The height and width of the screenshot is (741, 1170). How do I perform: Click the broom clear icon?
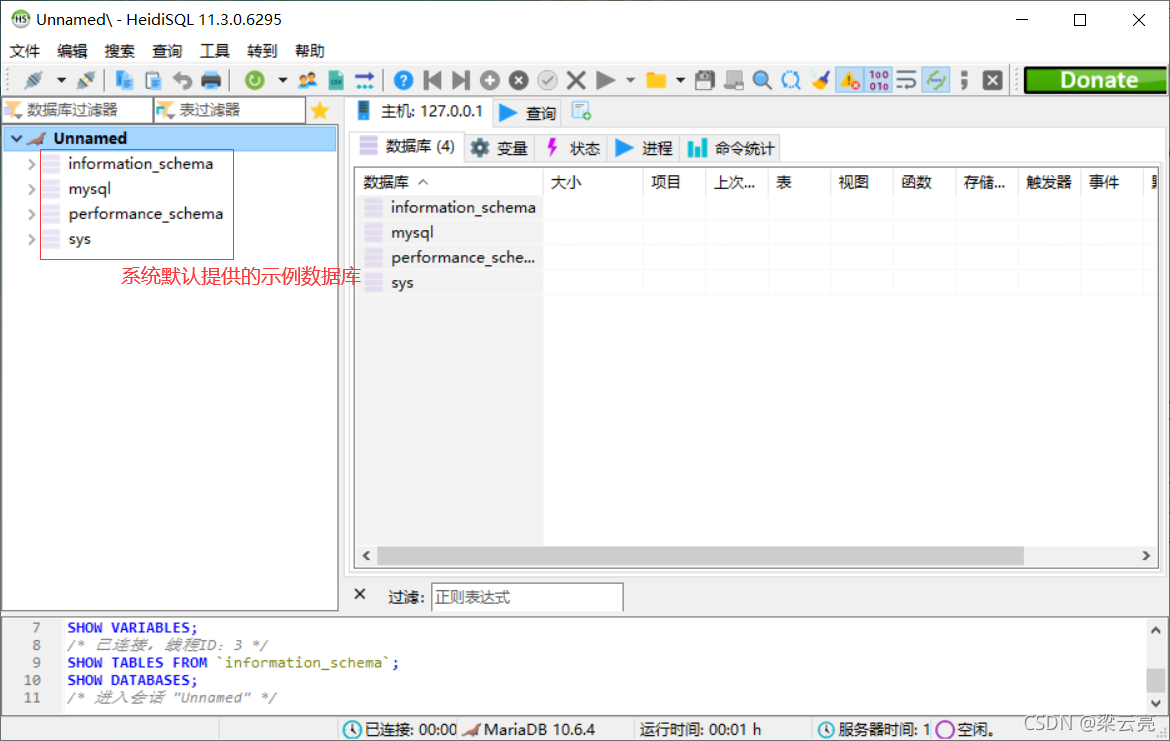click(820, 80)
